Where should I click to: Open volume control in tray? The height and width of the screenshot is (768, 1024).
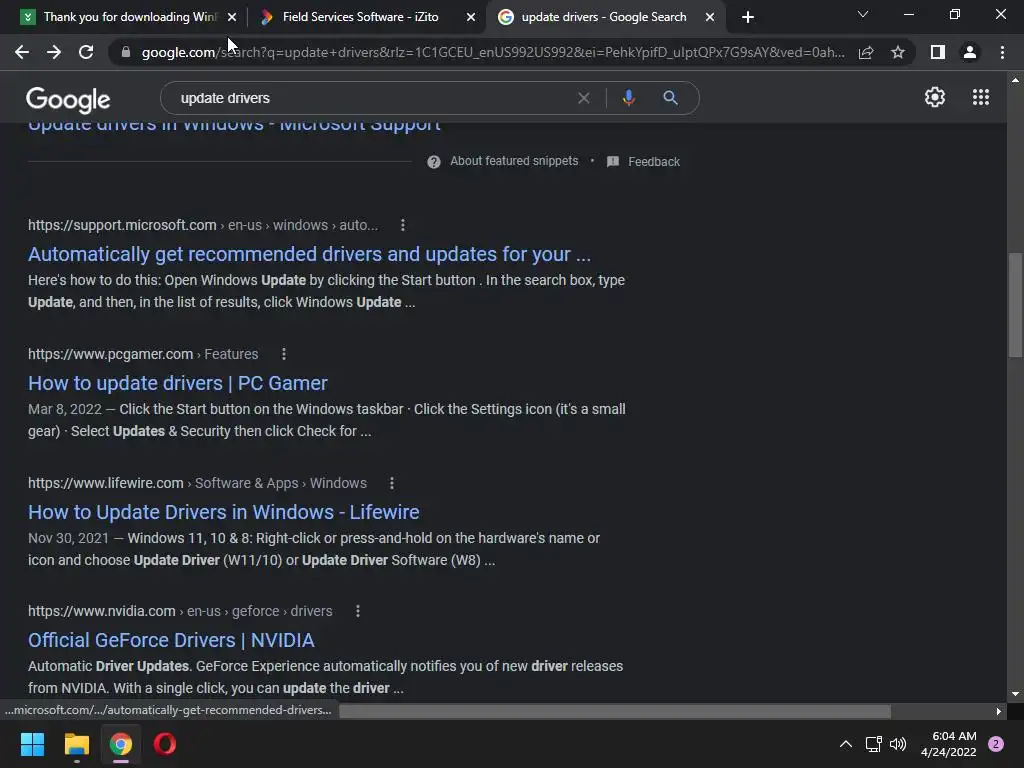898,744
